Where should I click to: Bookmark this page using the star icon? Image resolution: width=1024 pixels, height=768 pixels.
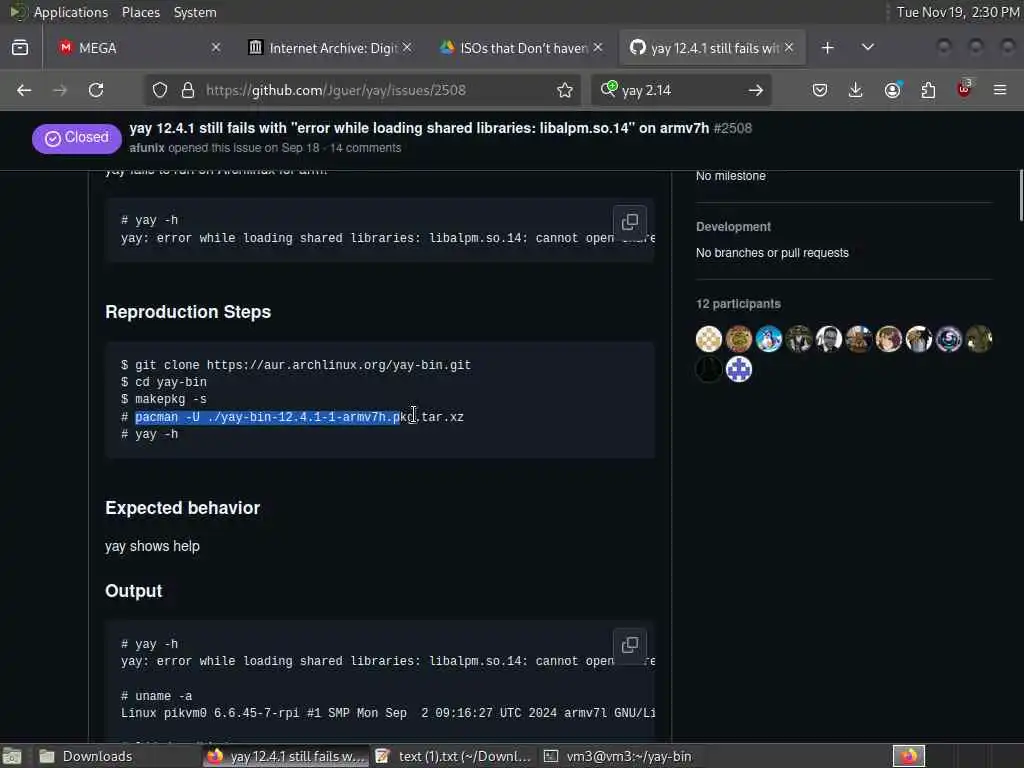pos(565,90)
